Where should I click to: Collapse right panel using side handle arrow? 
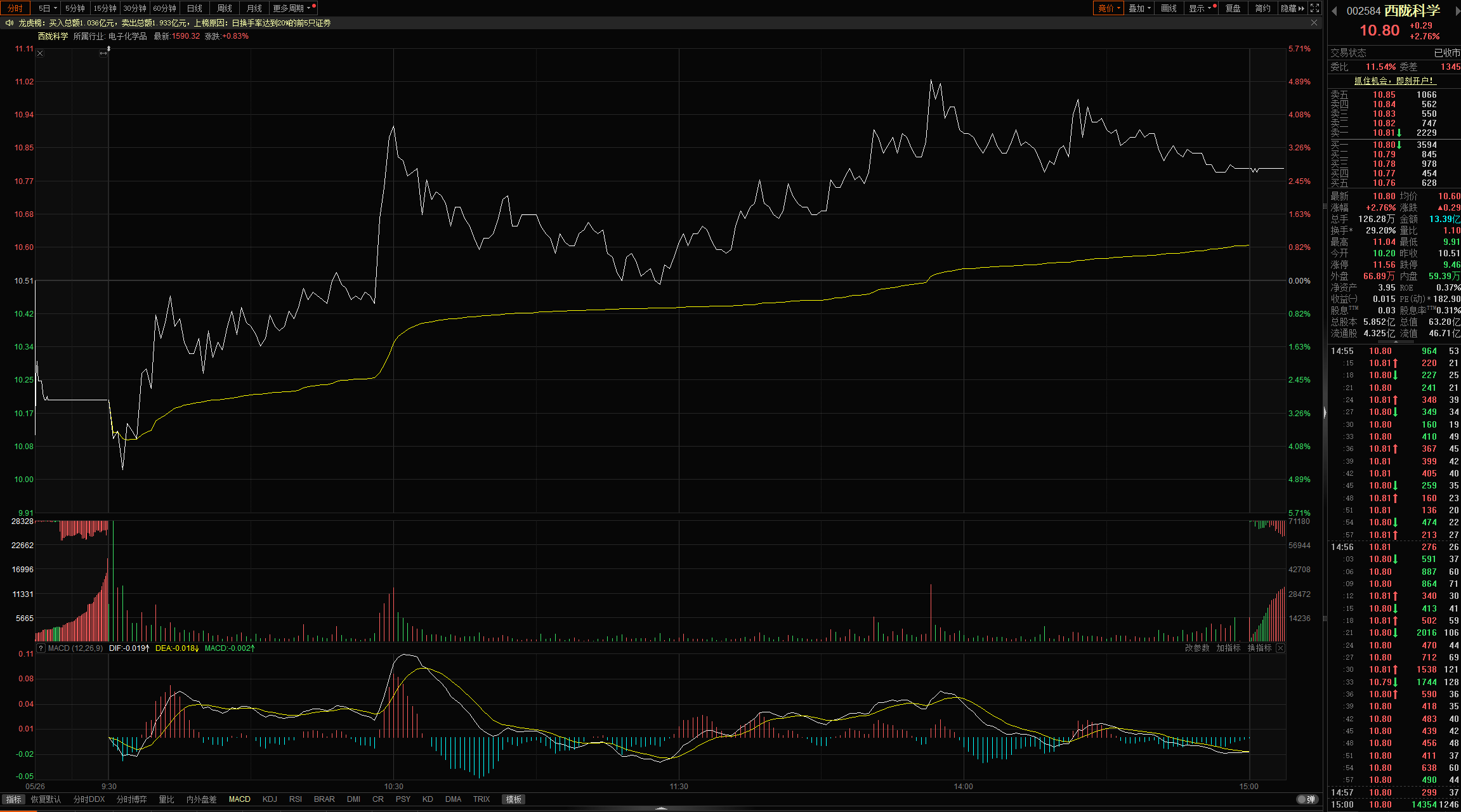point(1325,412)
